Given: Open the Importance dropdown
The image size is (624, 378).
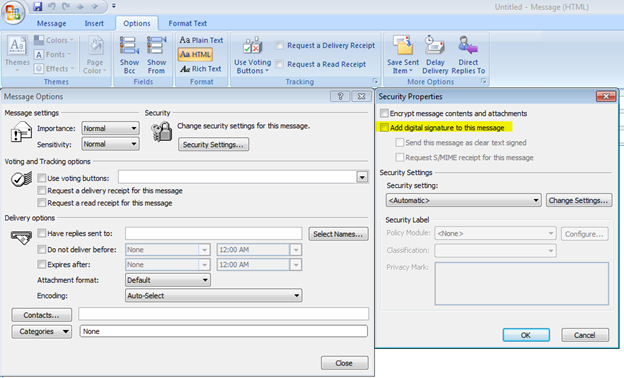Looking at the screenshot, I should coord(110,129).
